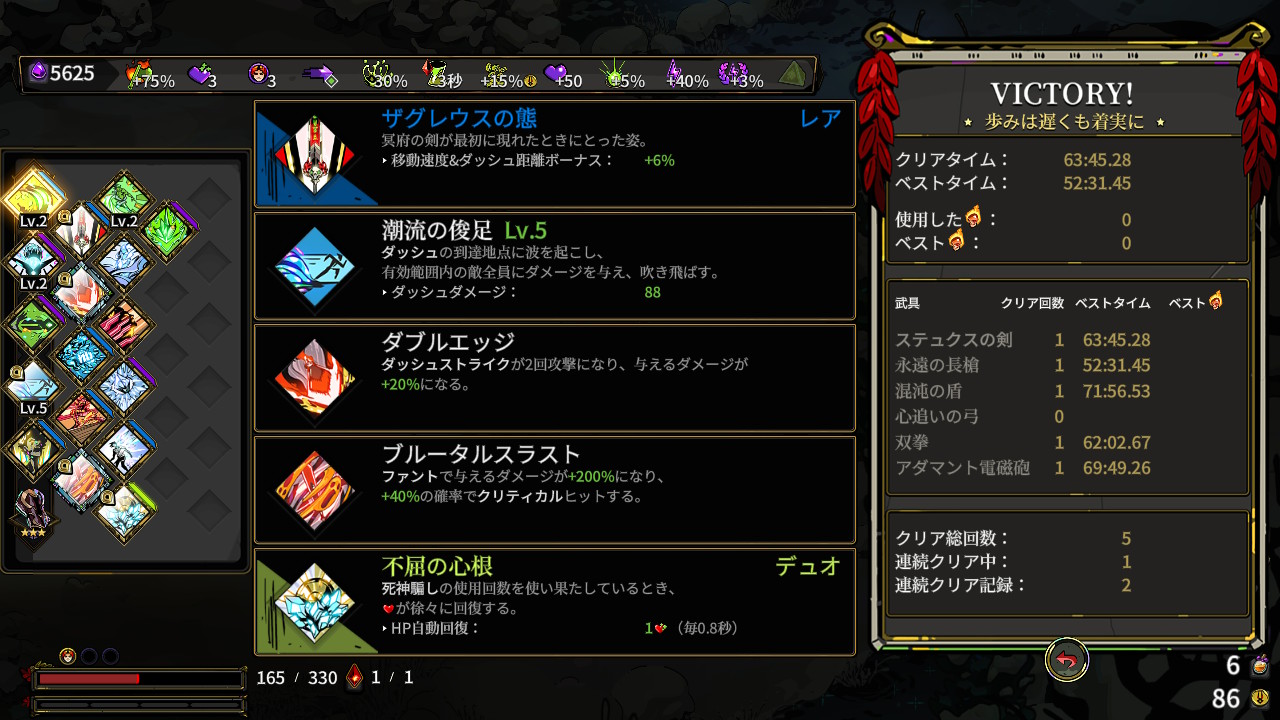The height and width of the screenshot is (720, 1280).
Task: Click the VICTORY! title banner
Action: pyautogui.click(x=1062, y=94)
